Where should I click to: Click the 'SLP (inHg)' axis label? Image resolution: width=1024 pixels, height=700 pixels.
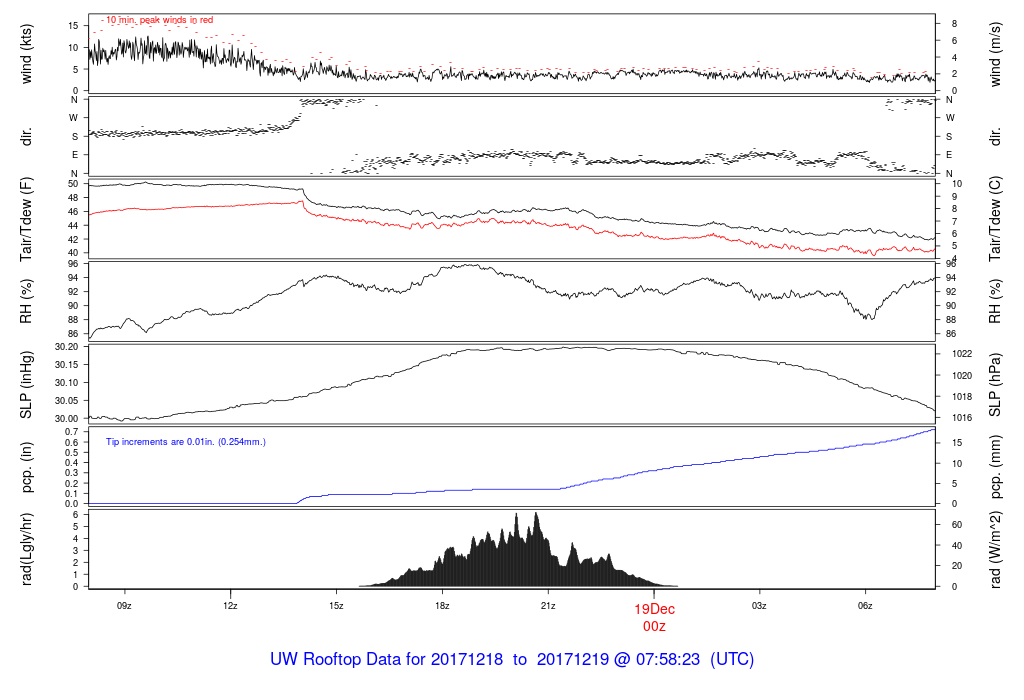coord(26,385)
